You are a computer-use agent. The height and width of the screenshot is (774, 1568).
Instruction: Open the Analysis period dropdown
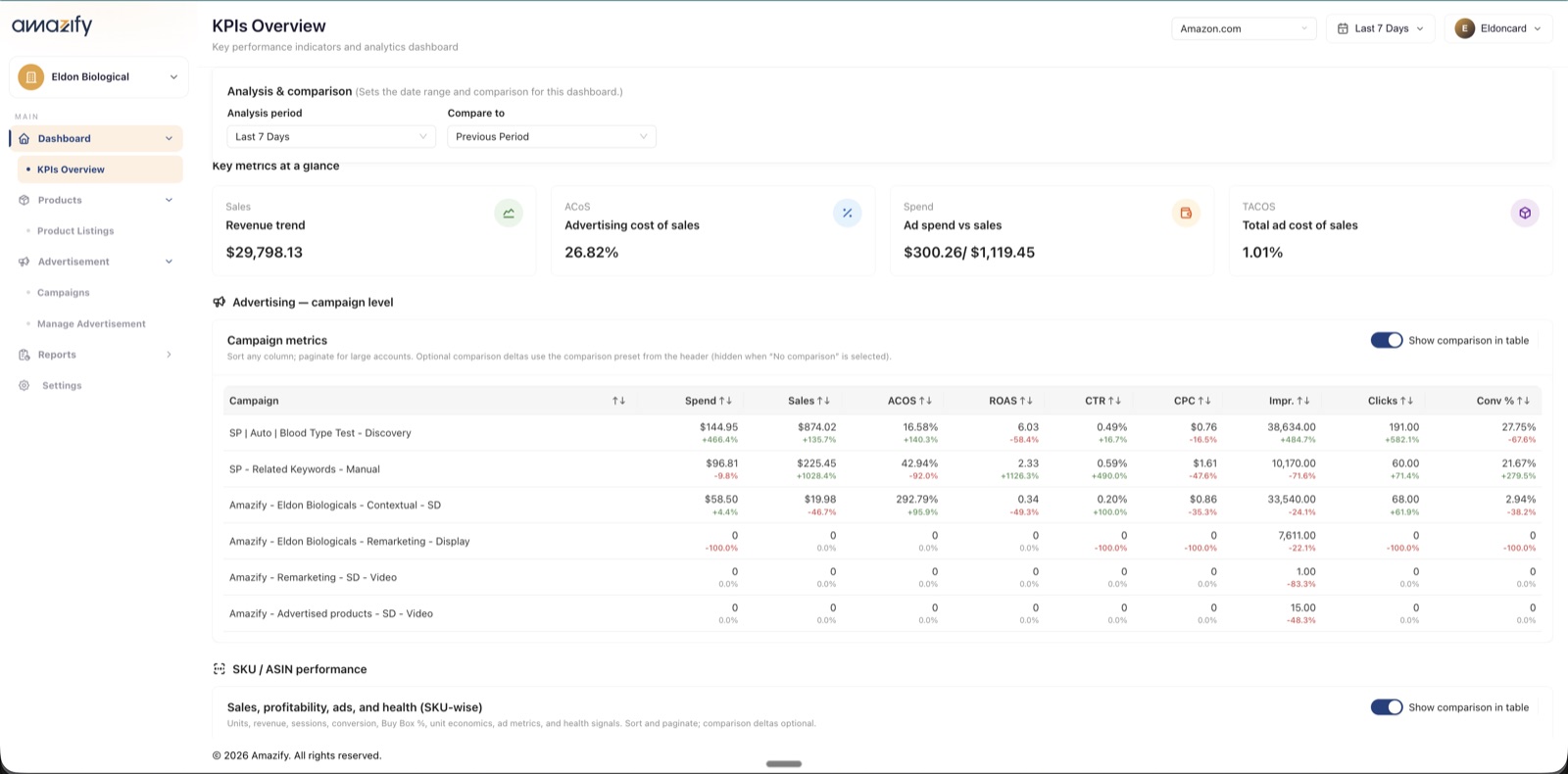[331, 136]
